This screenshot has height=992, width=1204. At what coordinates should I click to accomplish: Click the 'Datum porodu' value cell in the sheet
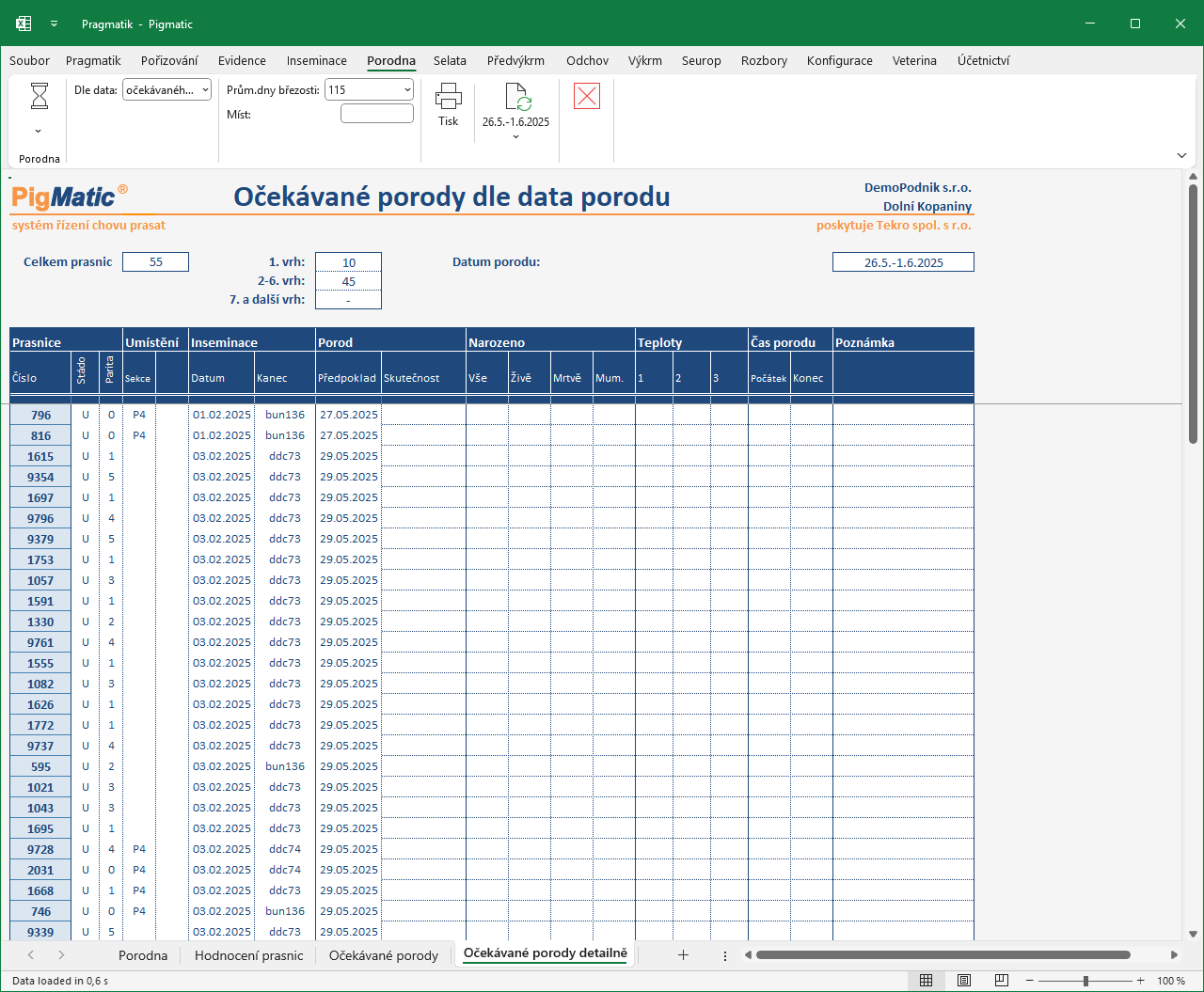coord(903,262)
